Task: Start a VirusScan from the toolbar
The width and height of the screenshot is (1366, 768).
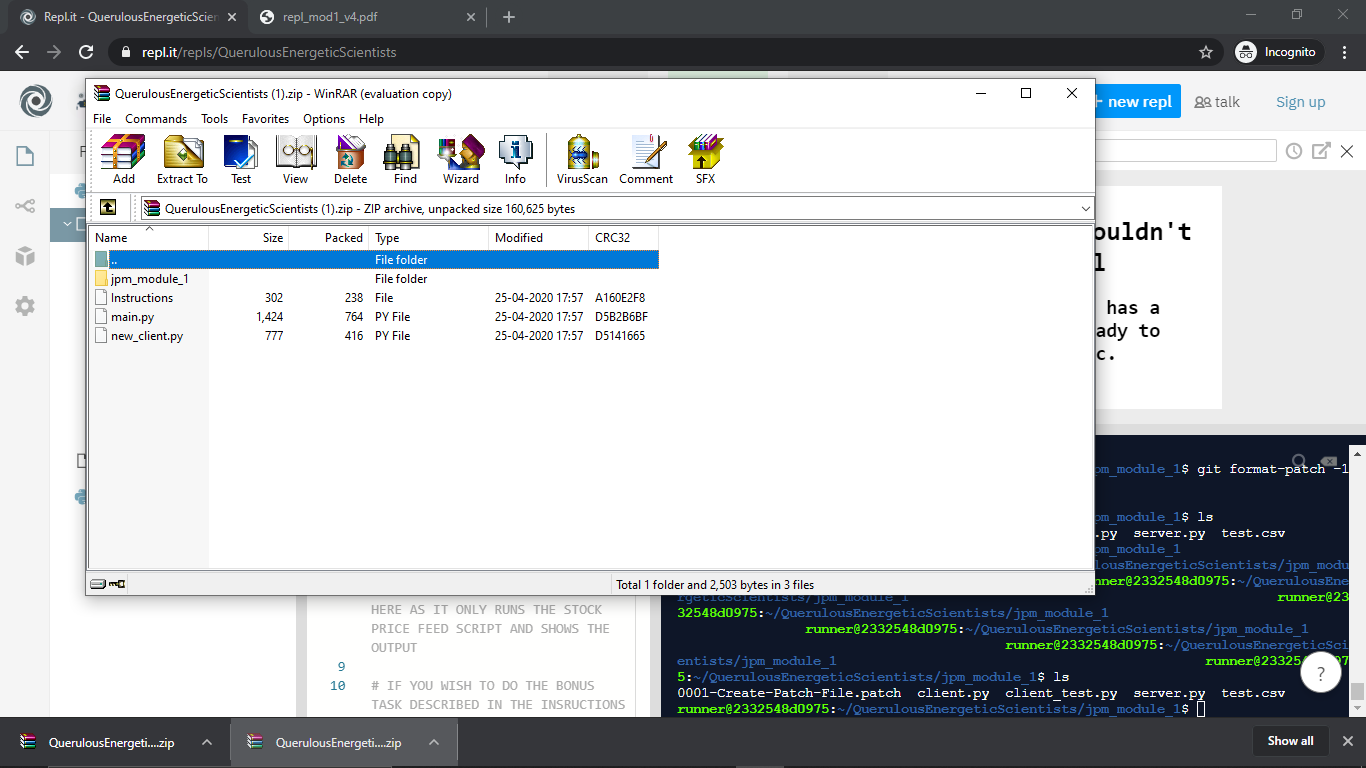Action: coord(581,158)
